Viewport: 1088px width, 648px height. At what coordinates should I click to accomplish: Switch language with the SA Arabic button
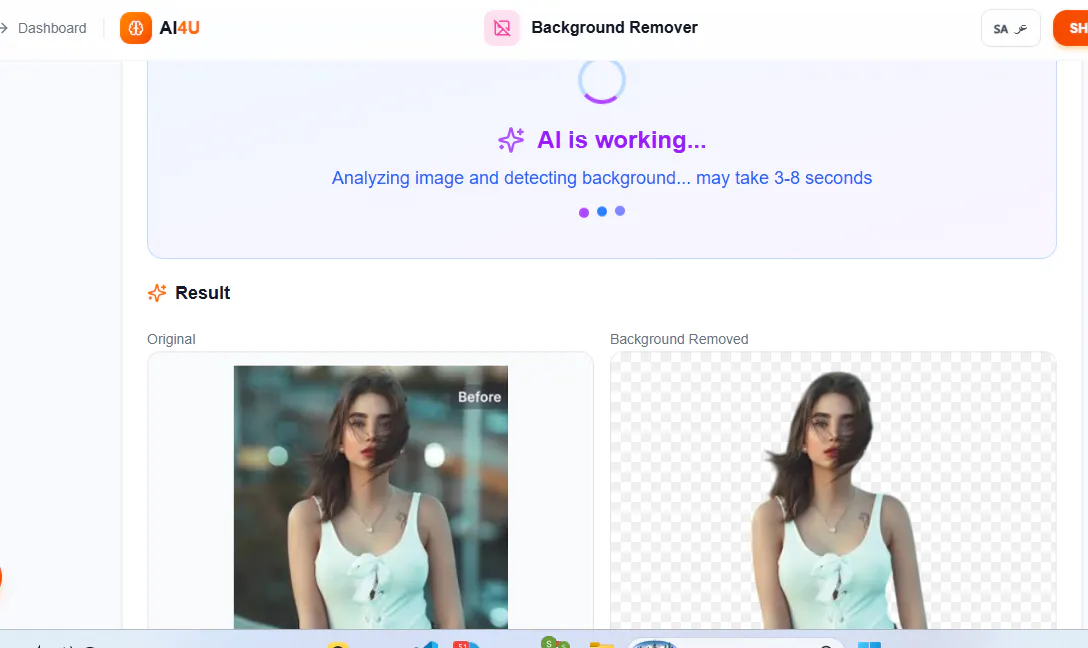pos(1010,28)
